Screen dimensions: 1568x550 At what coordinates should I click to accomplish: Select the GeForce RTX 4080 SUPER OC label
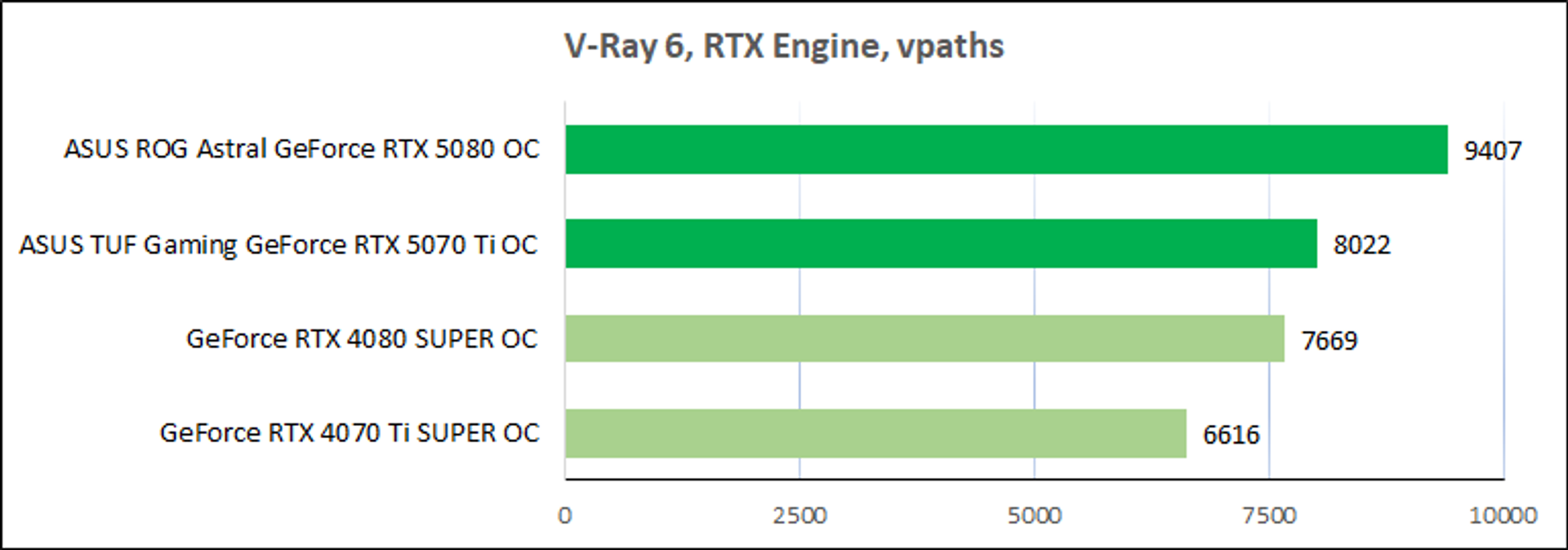pyautogui.click(x=363, y=338)
